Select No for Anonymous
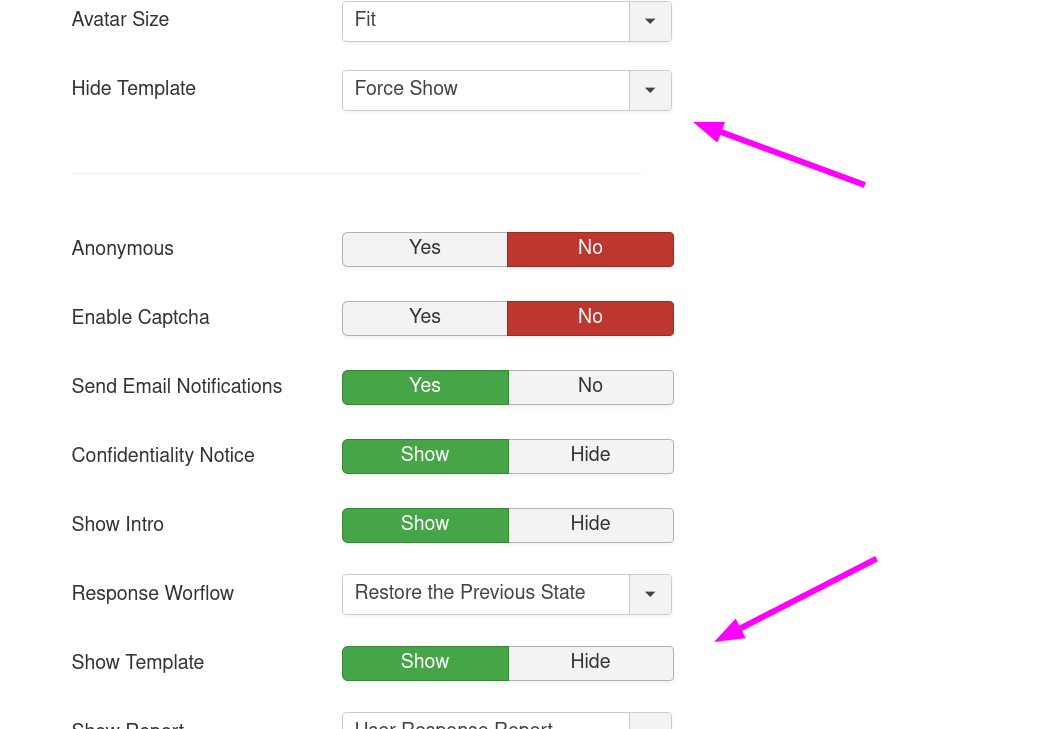The width and height of the screenshot is (1046, 729). [590, 249]
